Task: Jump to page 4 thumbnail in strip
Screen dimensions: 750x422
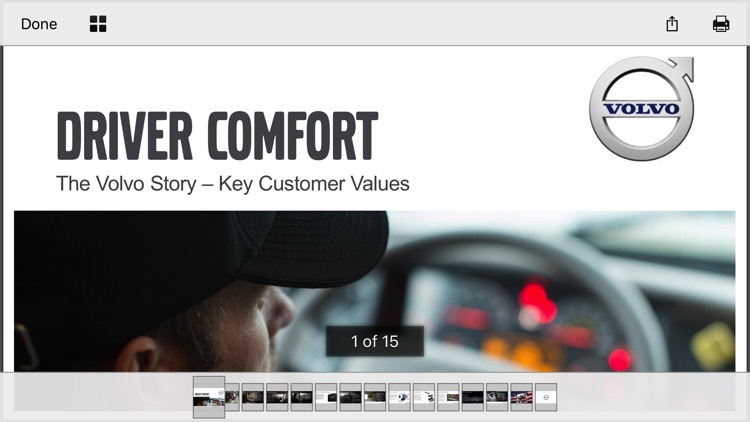Action: (277, 397)
